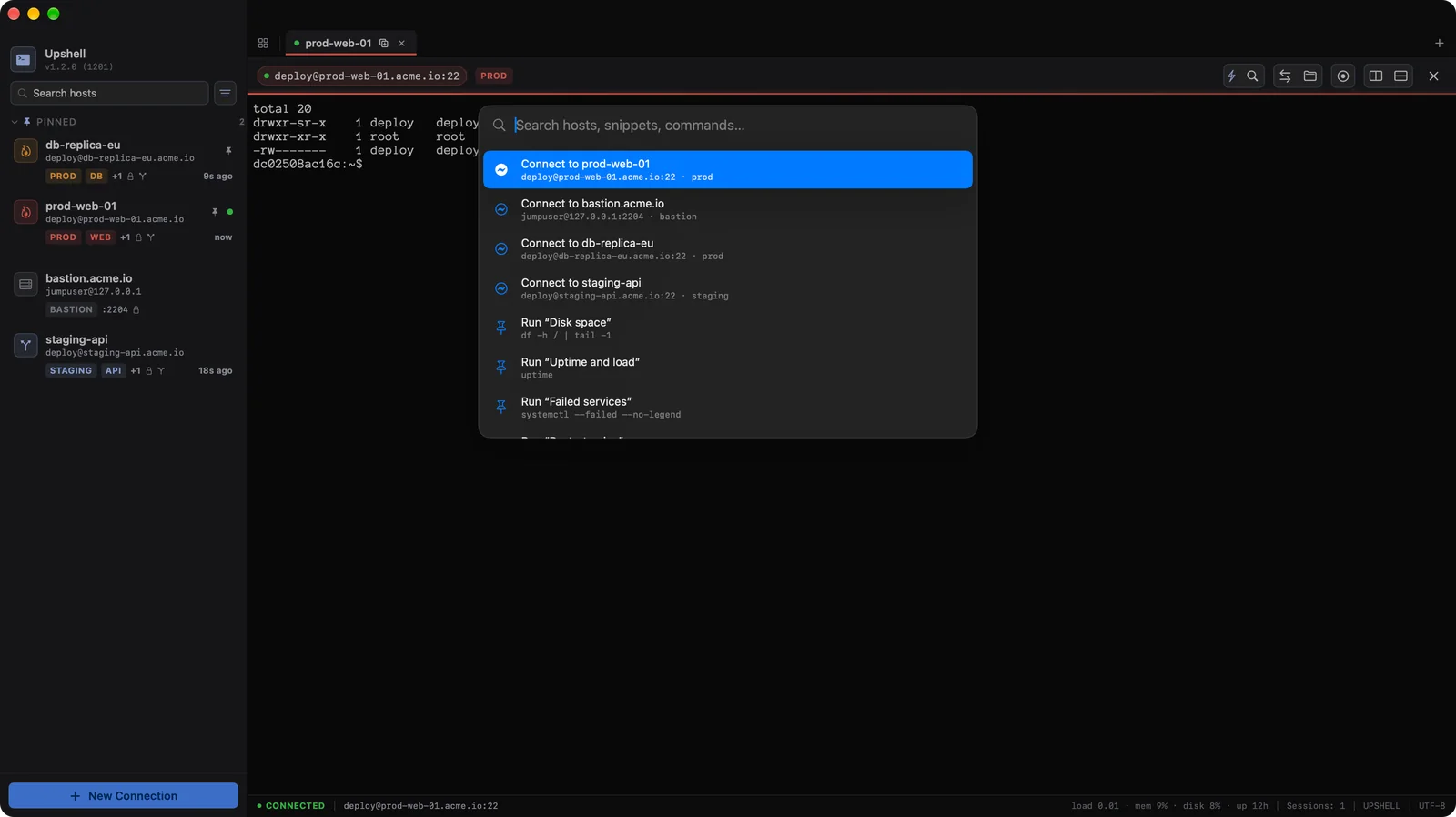Viewport: 1456px width, 817px height.
Task: Click pin icon beside "Failed services" snippet
Action: (500, 407)
